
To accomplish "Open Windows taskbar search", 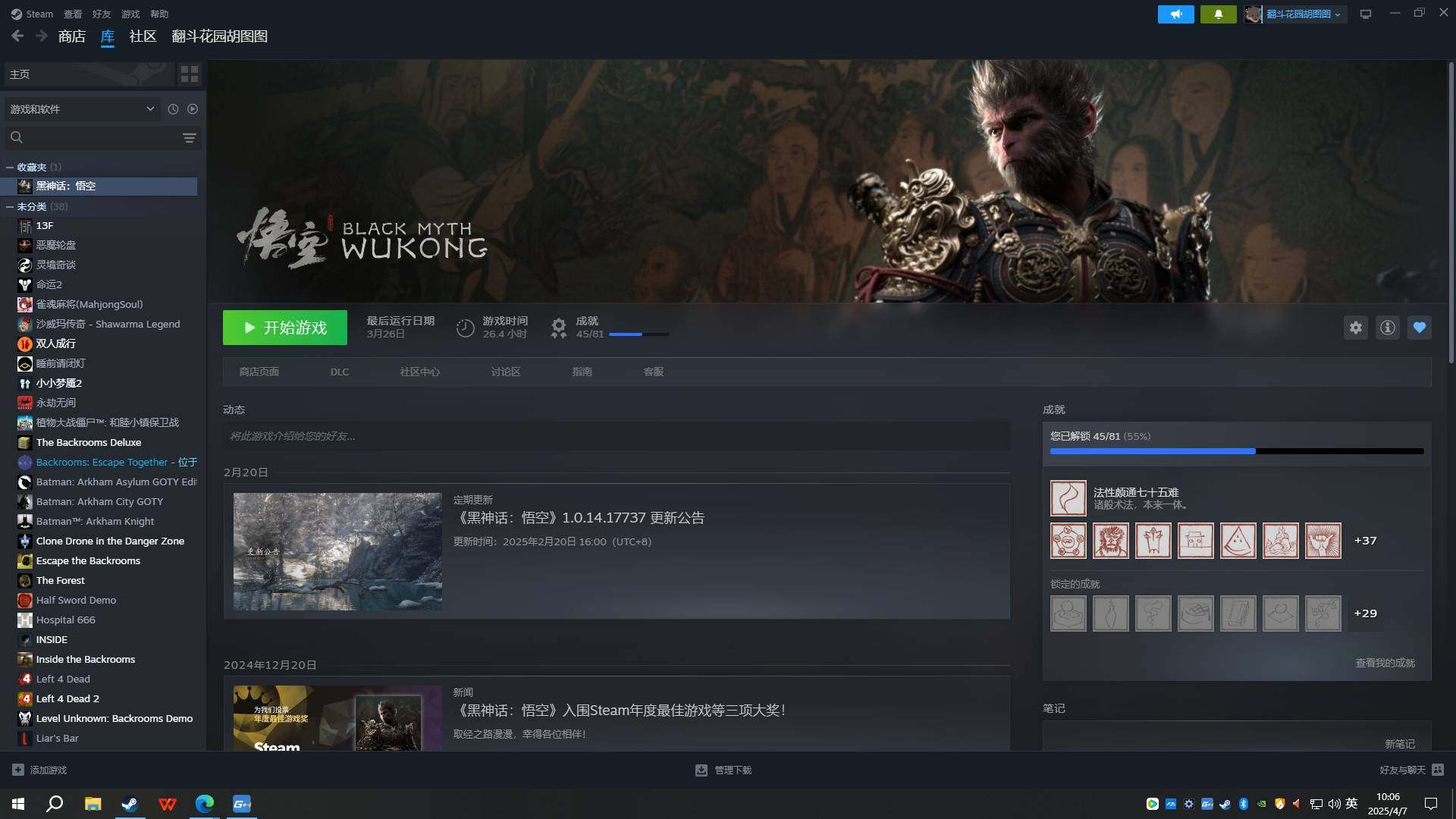I will pyautogui.click(x=55, y=804).
